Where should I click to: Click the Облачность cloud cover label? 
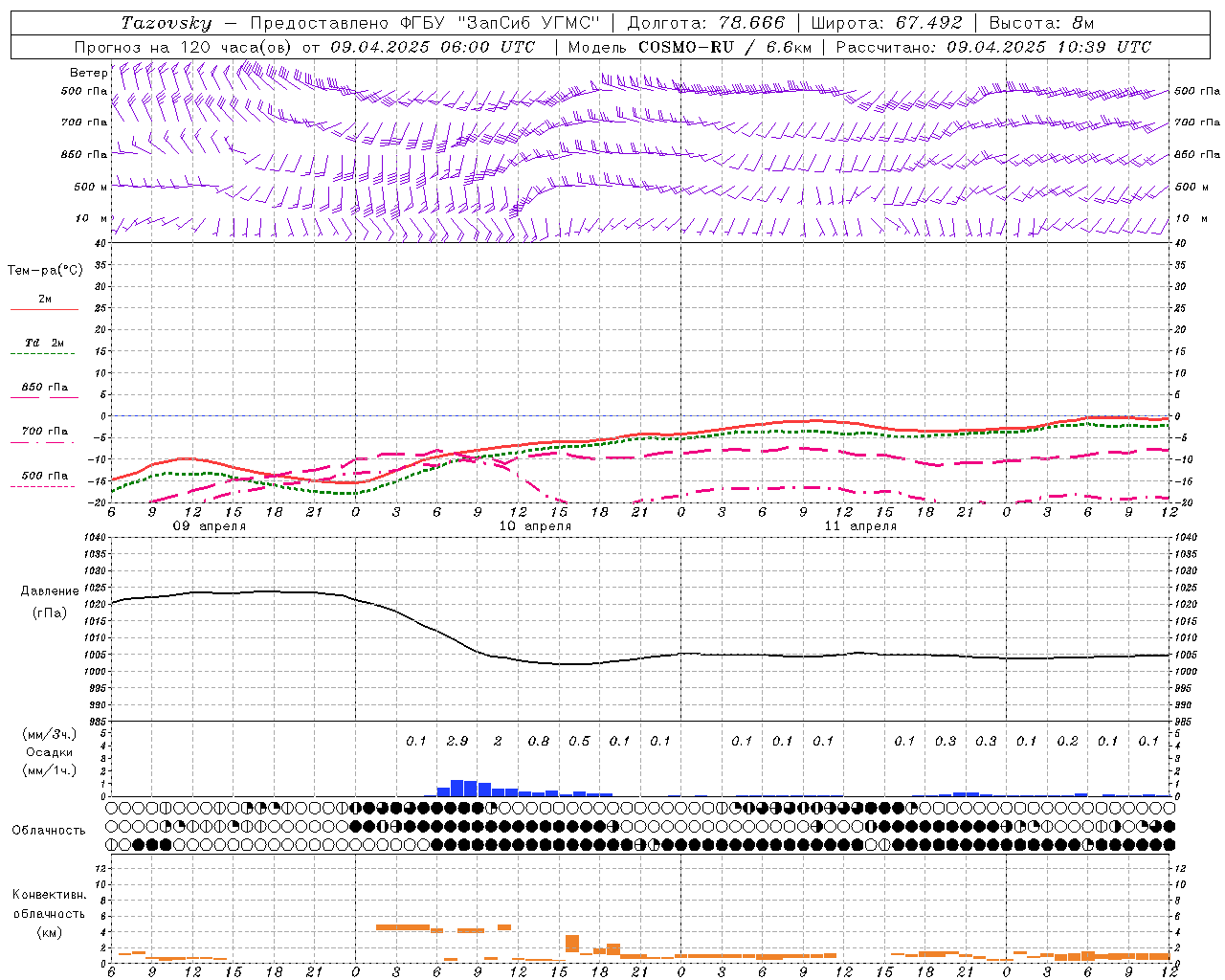pyautogui.click(x=49, y=831)
